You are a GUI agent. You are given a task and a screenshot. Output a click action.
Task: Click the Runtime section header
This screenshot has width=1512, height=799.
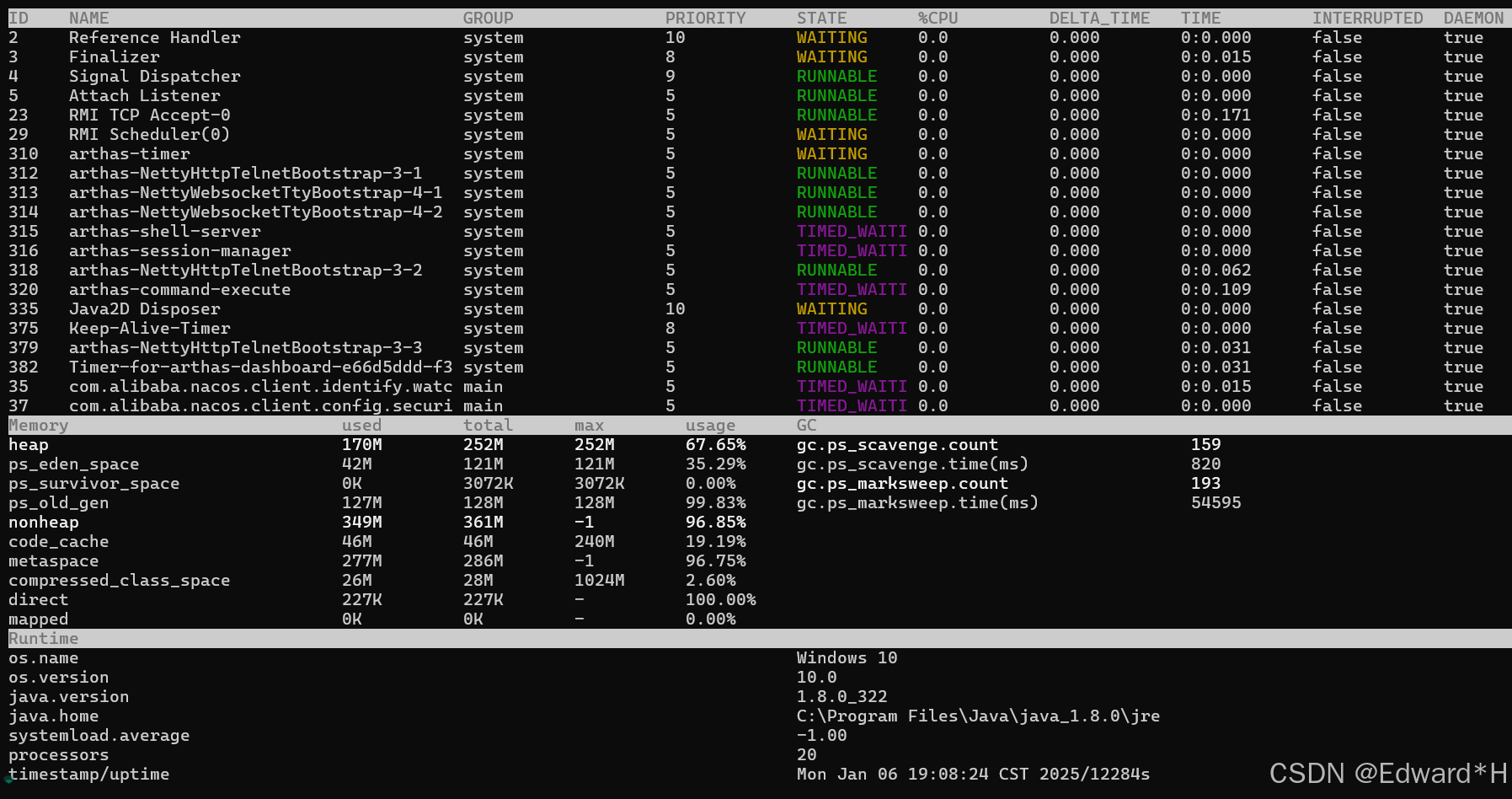(43, 638)
